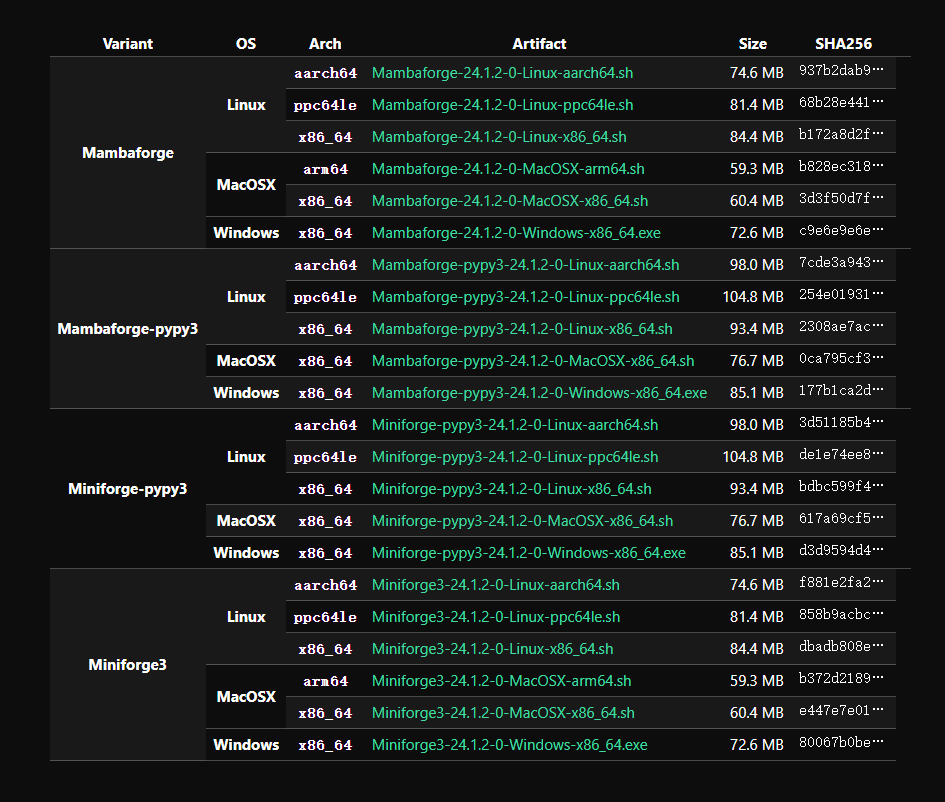Download Mambaforge-24.1.2-0-Windows-x86_64.exe
The height and width of the screenshot is (802, 945).
click(x=516, y=233)
